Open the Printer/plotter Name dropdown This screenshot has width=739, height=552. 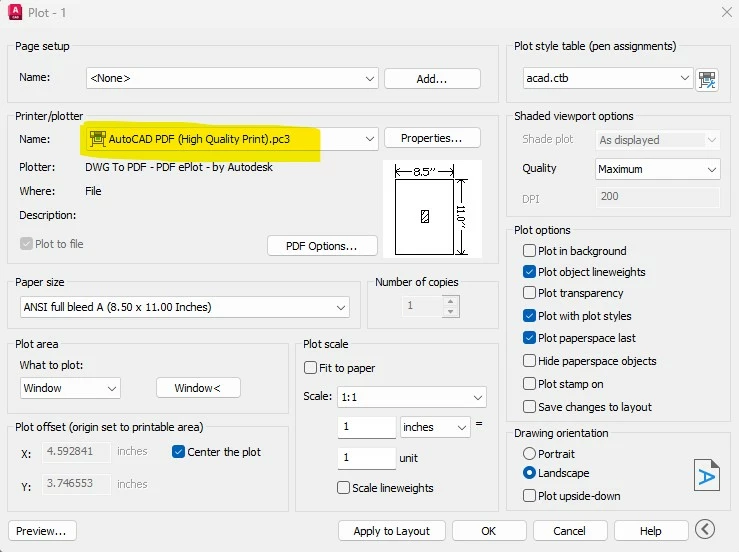[232, 139]
